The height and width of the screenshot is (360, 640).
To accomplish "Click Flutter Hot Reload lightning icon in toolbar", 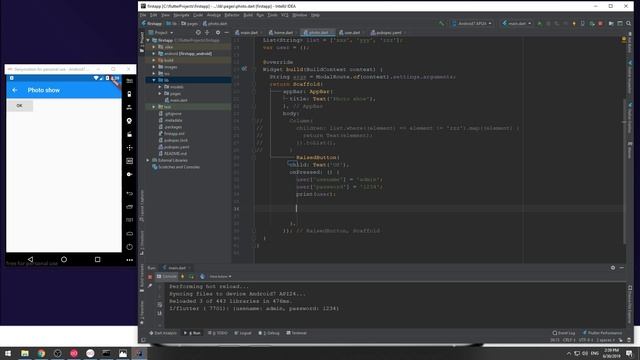I will (574, 24).
